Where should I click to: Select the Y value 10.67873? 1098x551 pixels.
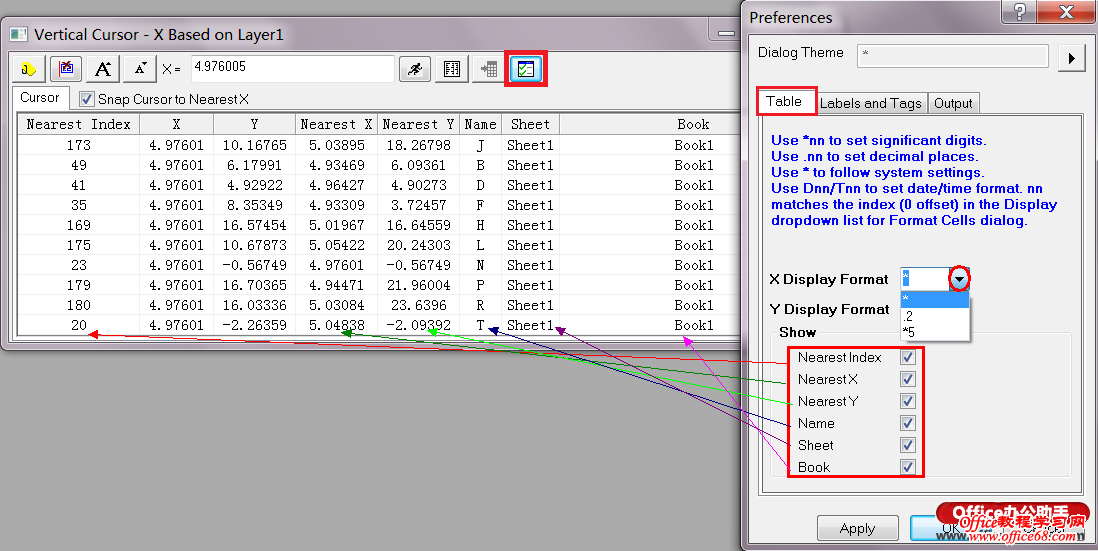pyautogui.click(x=254, y=245)
